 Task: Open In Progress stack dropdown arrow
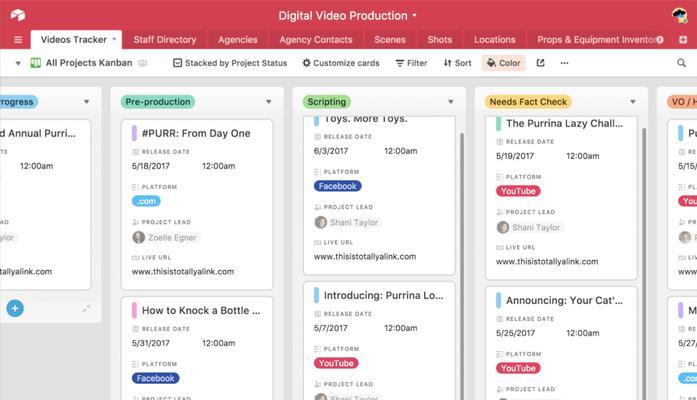tap(86, 102)
